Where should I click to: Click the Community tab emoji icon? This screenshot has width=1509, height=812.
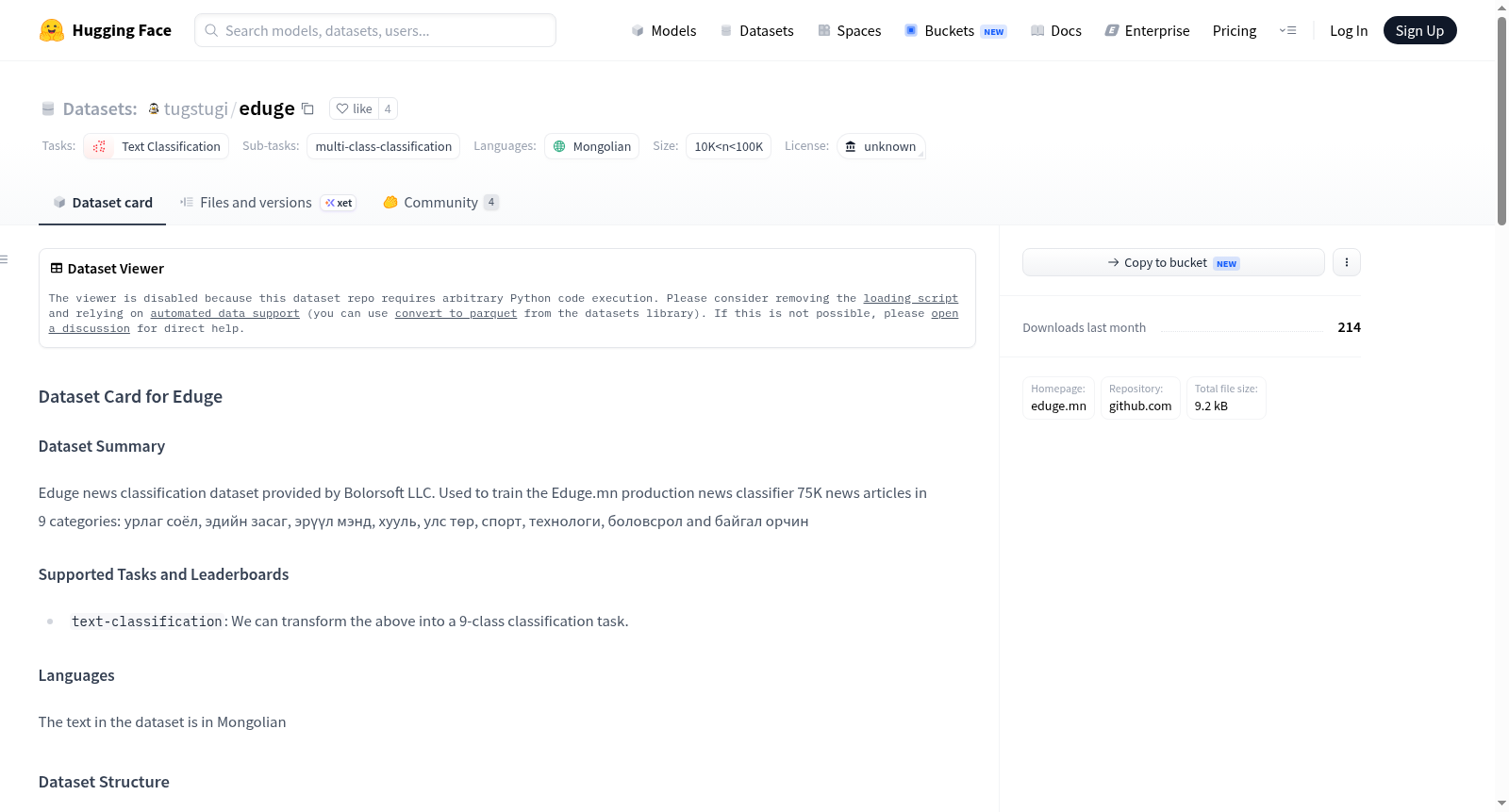[390, 202]
